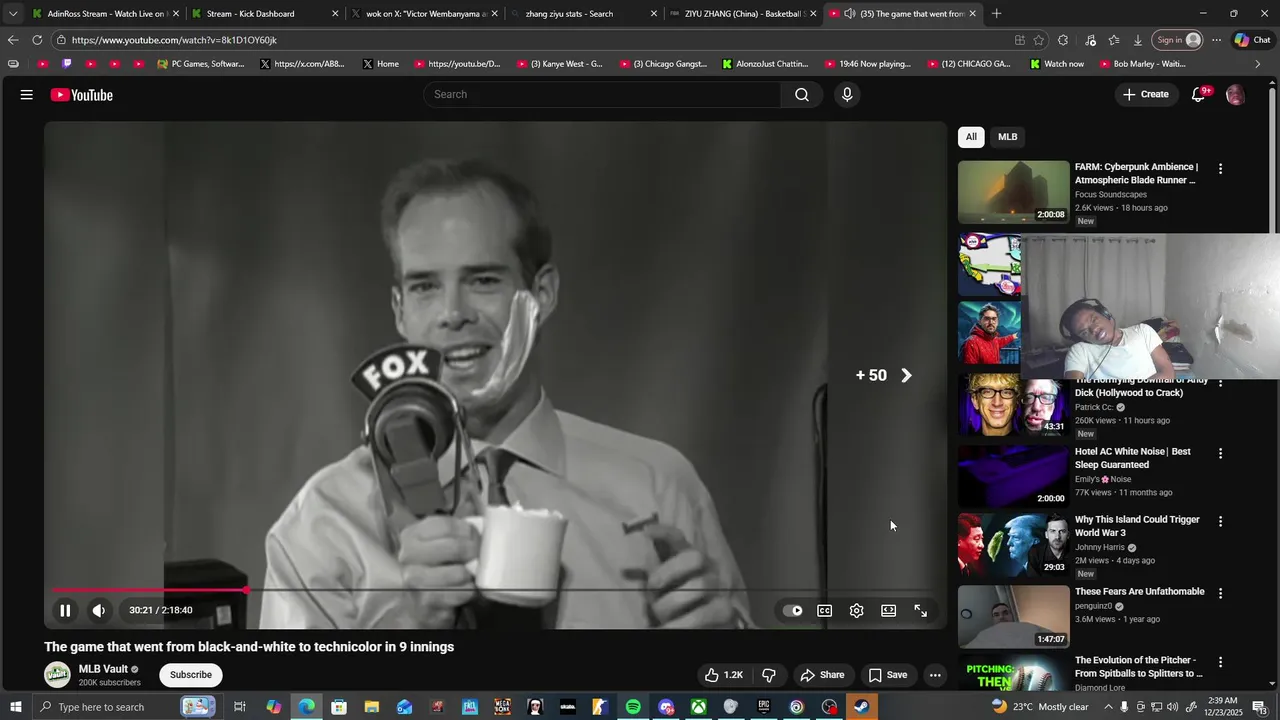This screenshot has width=1280, height=720.
Task: Show hidden system tray icons
Action: point(1108,707)
